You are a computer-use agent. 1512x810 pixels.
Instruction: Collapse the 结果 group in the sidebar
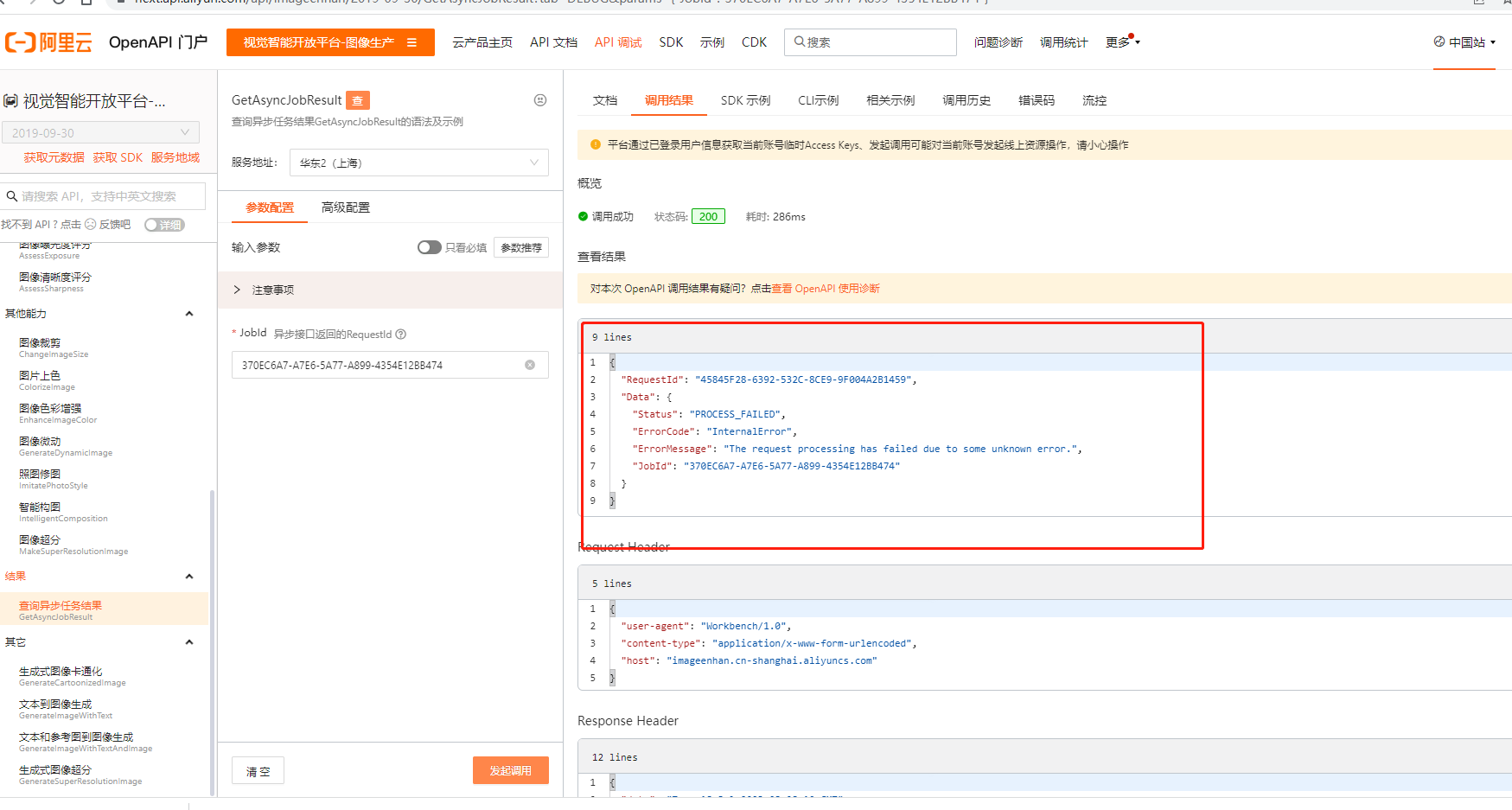tap(189, 577)
